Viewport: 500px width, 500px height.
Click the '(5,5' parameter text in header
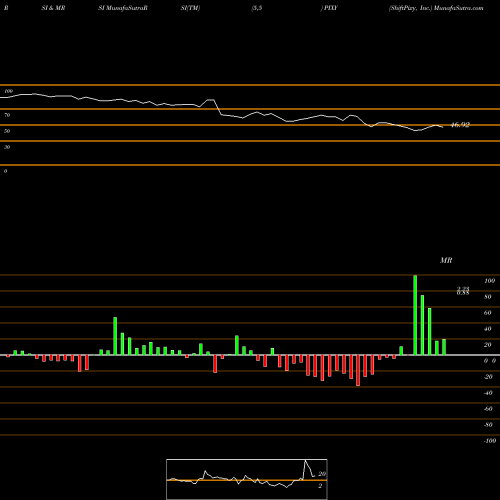257,8
